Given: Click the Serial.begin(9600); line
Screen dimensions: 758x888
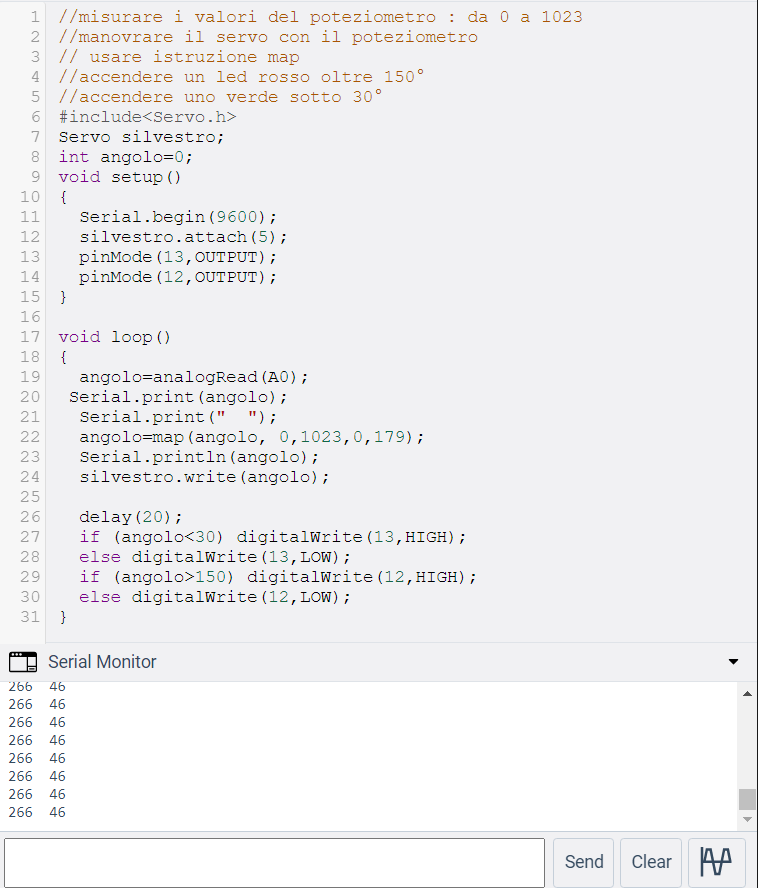Looking at the screenshot, I should tap(178, 217).
